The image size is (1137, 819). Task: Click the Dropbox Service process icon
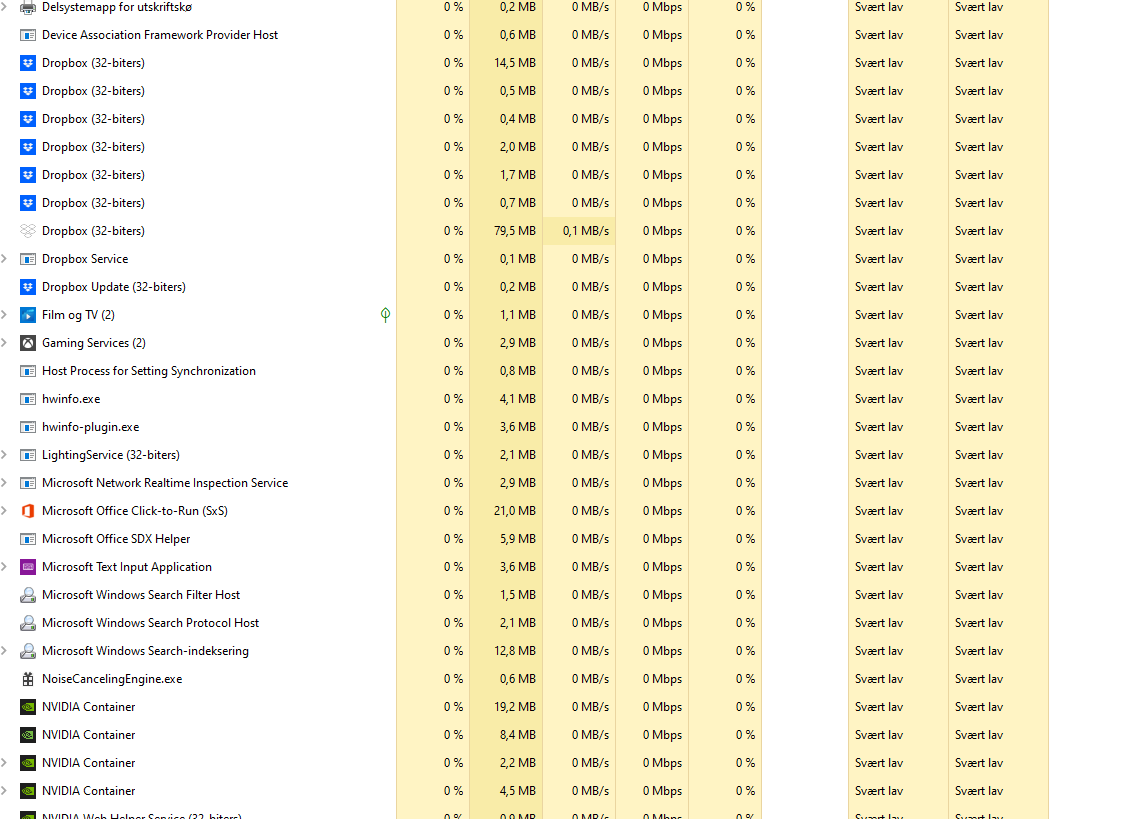coord(28,259)
